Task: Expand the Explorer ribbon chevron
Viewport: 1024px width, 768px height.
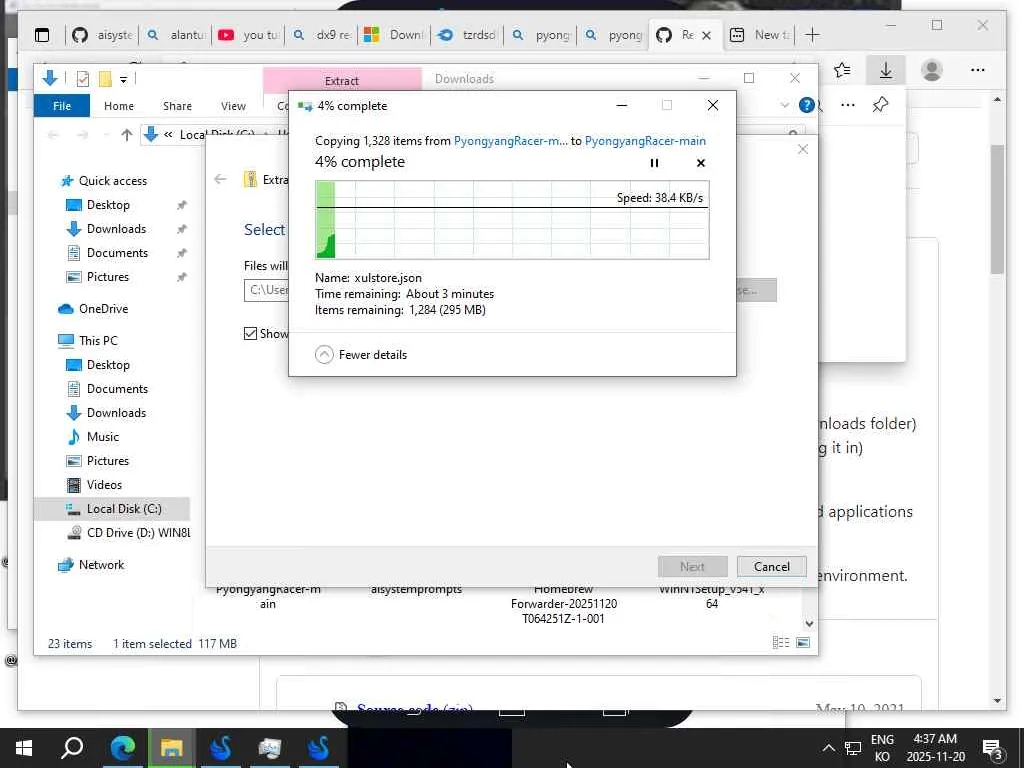Action: point(784,105)
